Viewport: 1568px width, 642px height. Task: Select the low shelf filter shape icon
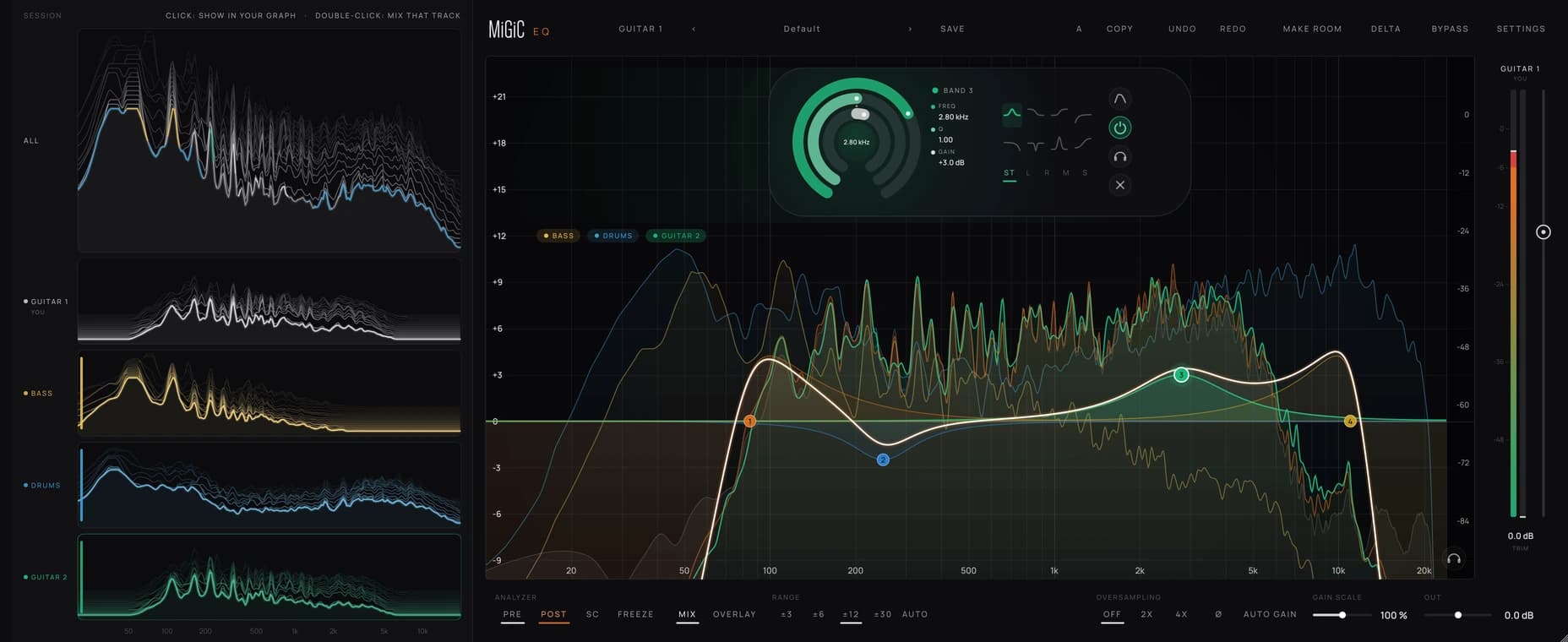tap(1036, 112)
